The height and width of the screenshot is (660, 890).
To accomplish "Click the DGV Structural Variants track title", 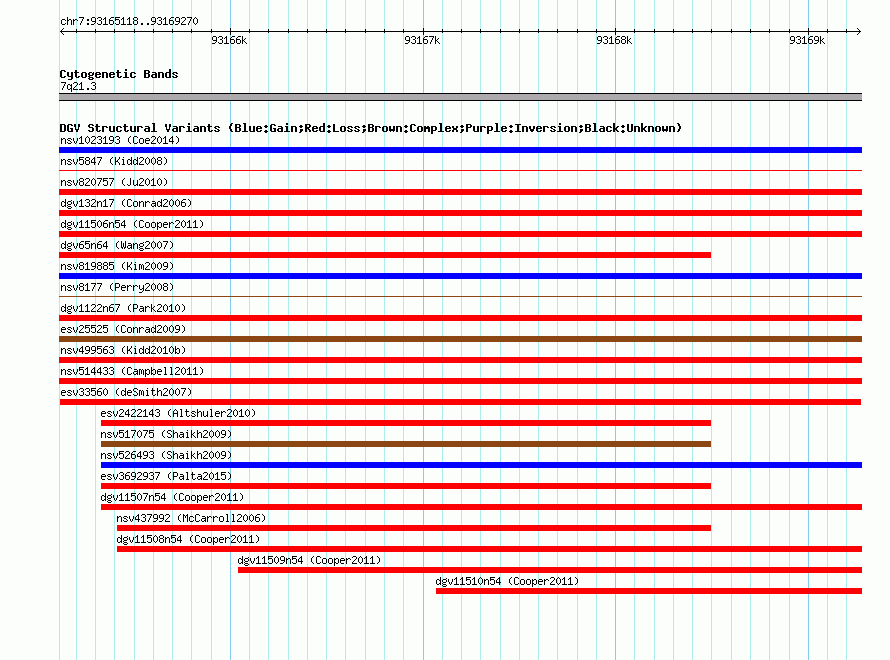I will click(x=371, y=128).
